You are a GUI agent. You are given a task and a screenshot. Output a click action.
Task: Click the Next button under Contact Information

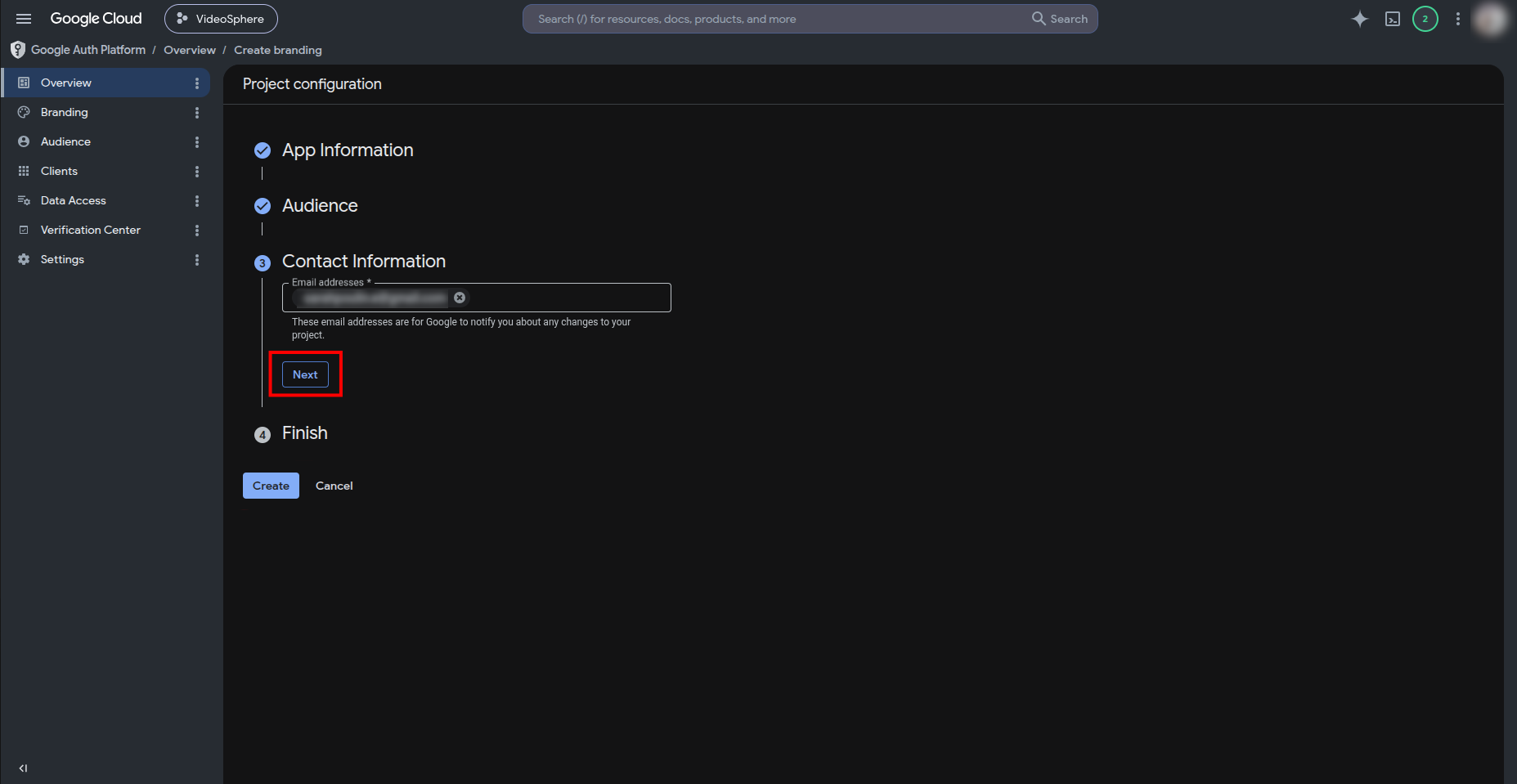click(305, 374)
